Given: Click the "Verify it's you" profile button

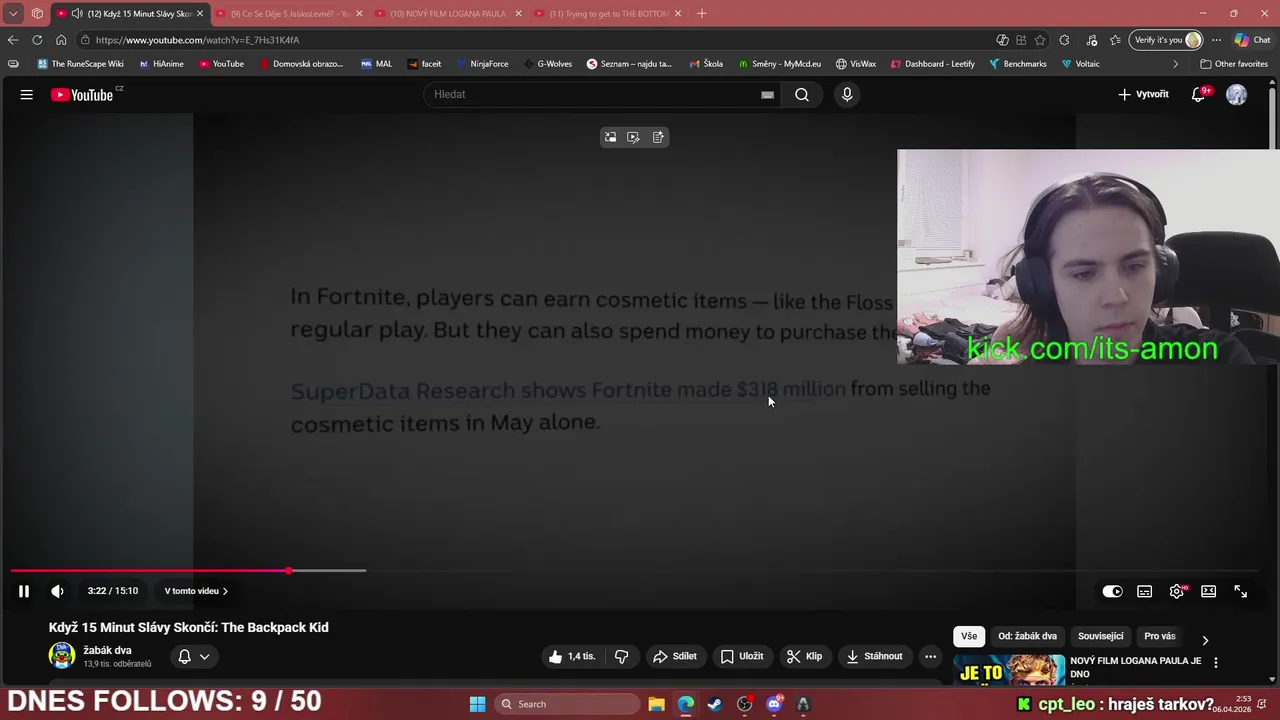Looking at the screenshot, I should coord(1166,40).
